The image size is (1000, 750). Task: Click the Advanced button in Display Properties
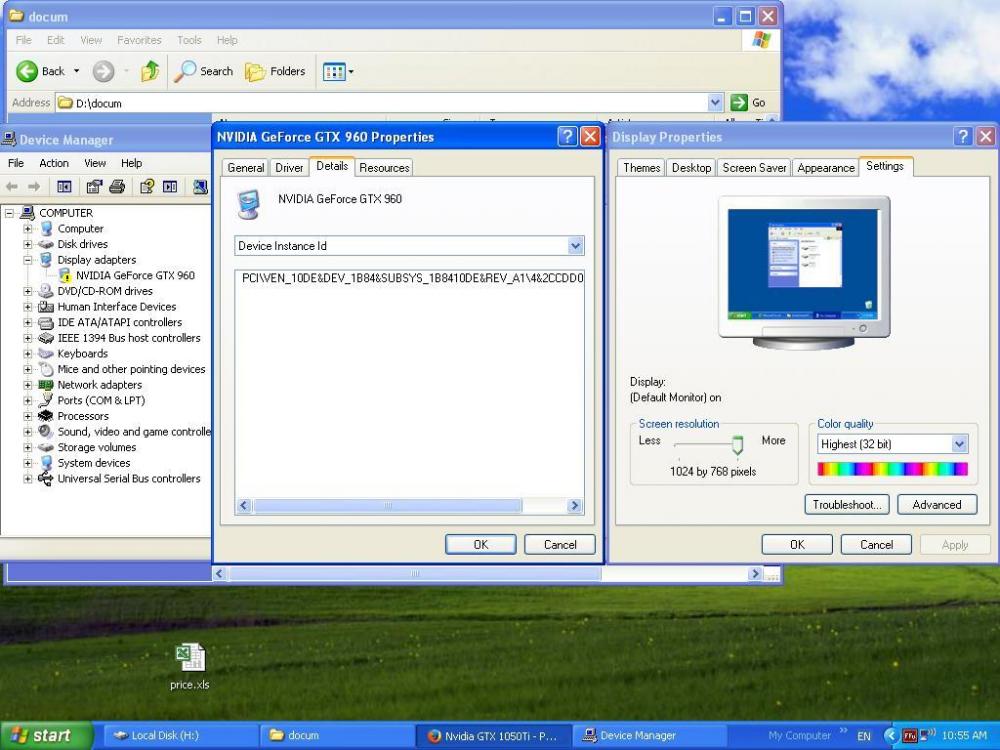coord(936,505)
